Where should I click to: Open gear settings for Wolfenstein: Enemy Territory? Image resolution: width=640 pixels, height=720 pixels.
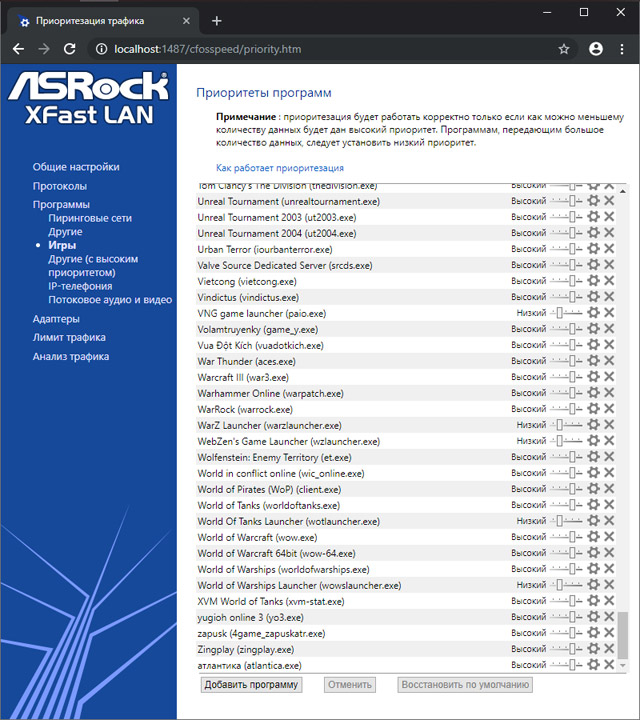pyautogui.click(x=594, y=457)
